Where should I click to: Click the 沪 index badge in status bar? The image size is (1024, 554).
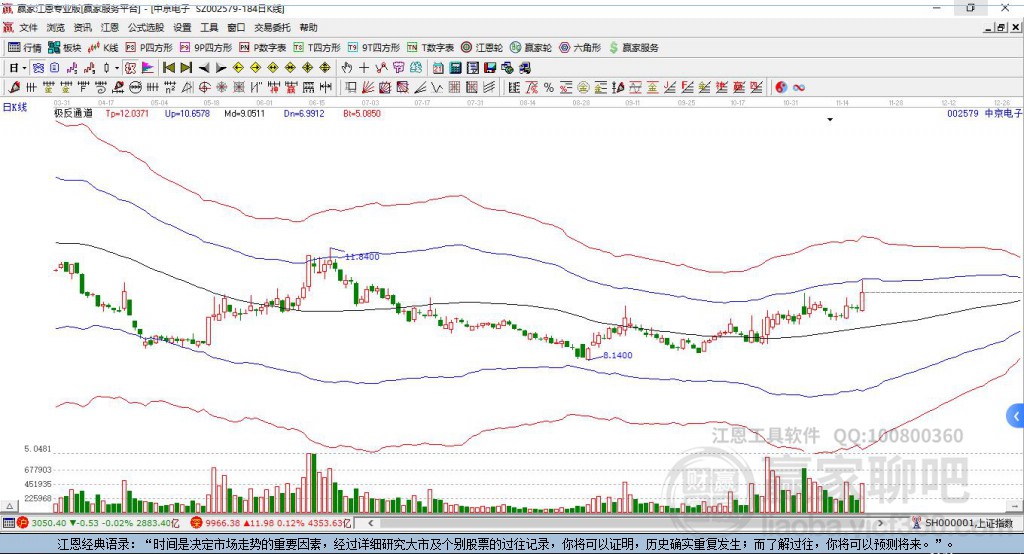pos(23,523)
